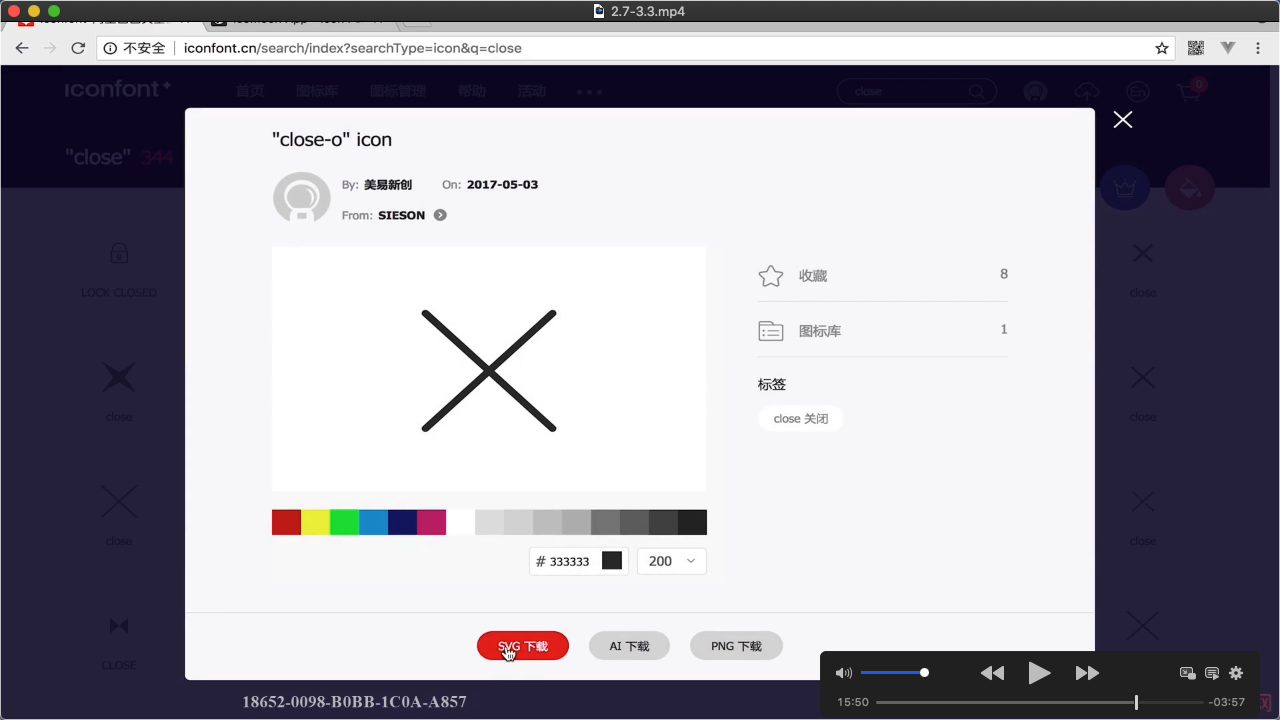The image size is (1280, 720).
Task: Click the video progress playhead
Action: pos(1136,702)
